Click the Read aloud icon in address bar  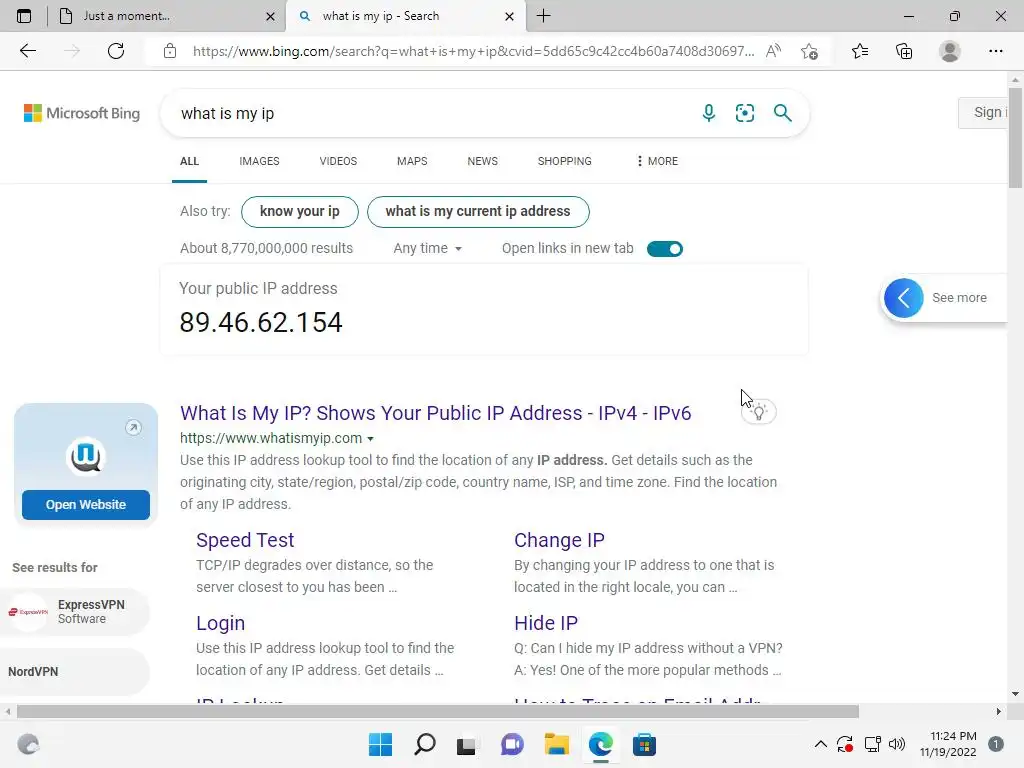tap(773, 51)
